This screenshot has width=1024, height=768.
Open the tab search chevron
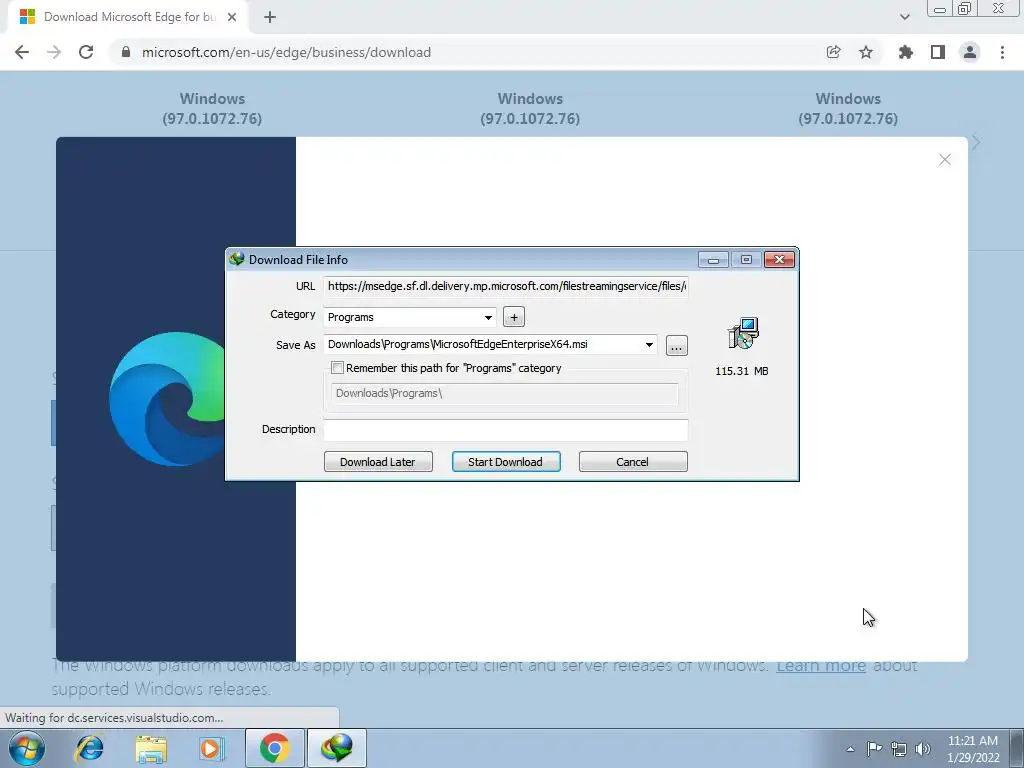[904, 17]
